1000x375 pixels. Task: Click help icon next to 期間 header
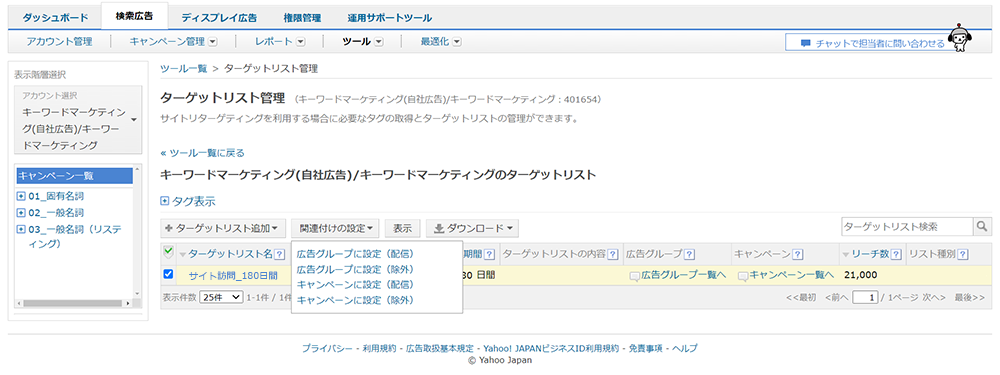click(x=489, y=255)
